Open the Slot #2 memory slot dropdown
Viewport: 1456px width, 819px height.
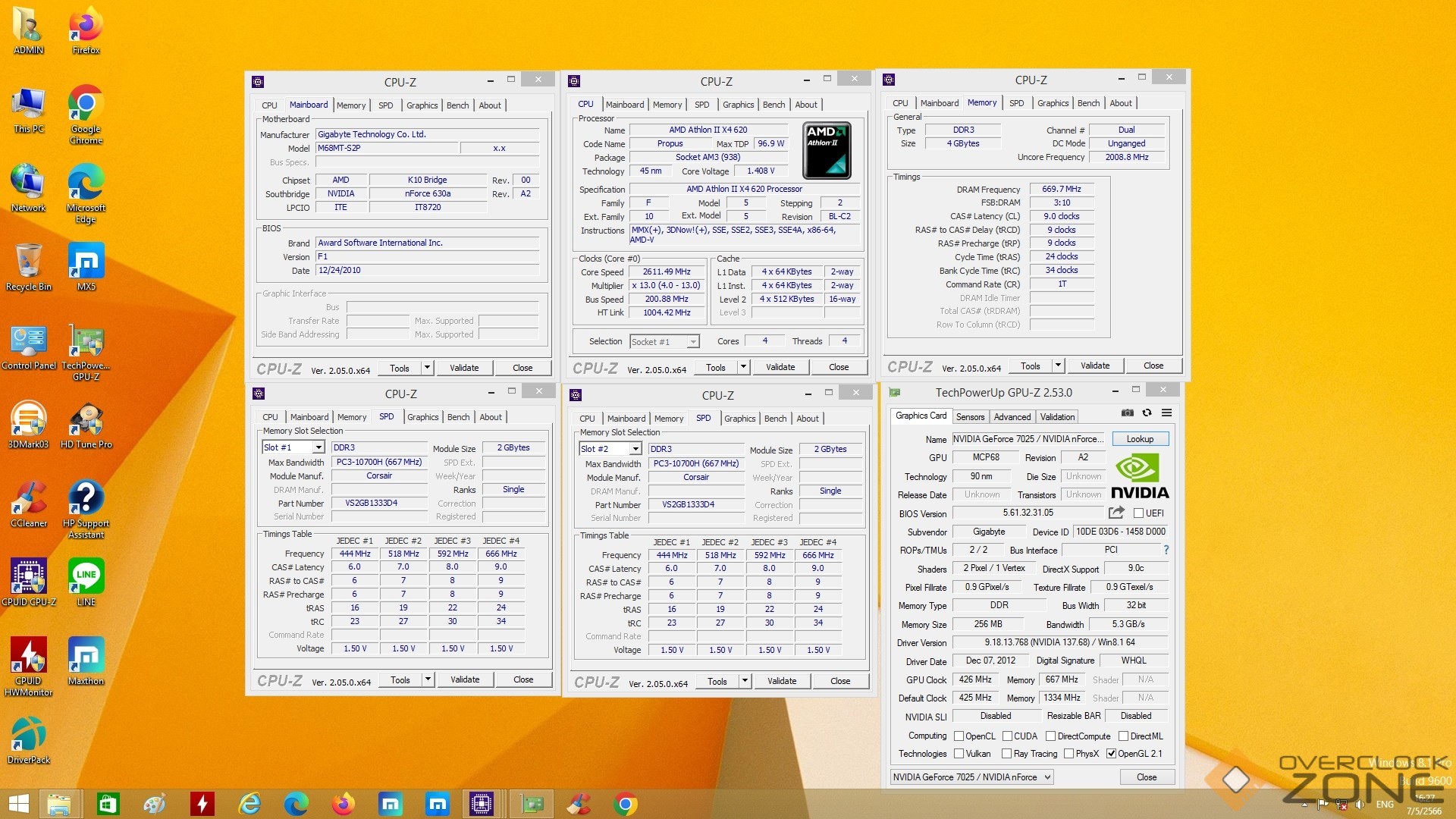pos(635,450)
